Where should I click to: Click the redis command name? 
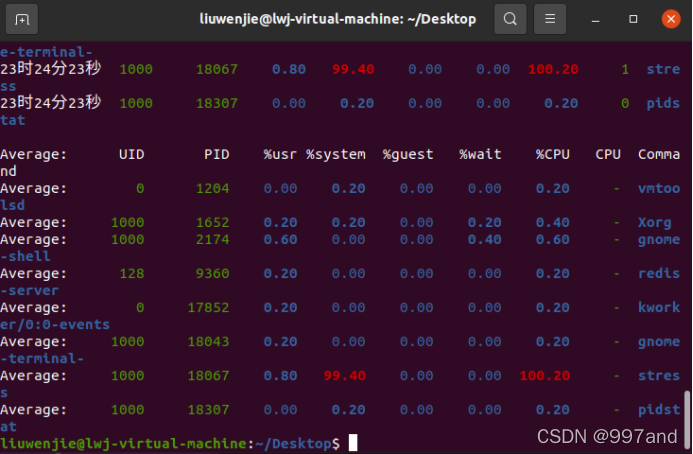pos(659,273)
